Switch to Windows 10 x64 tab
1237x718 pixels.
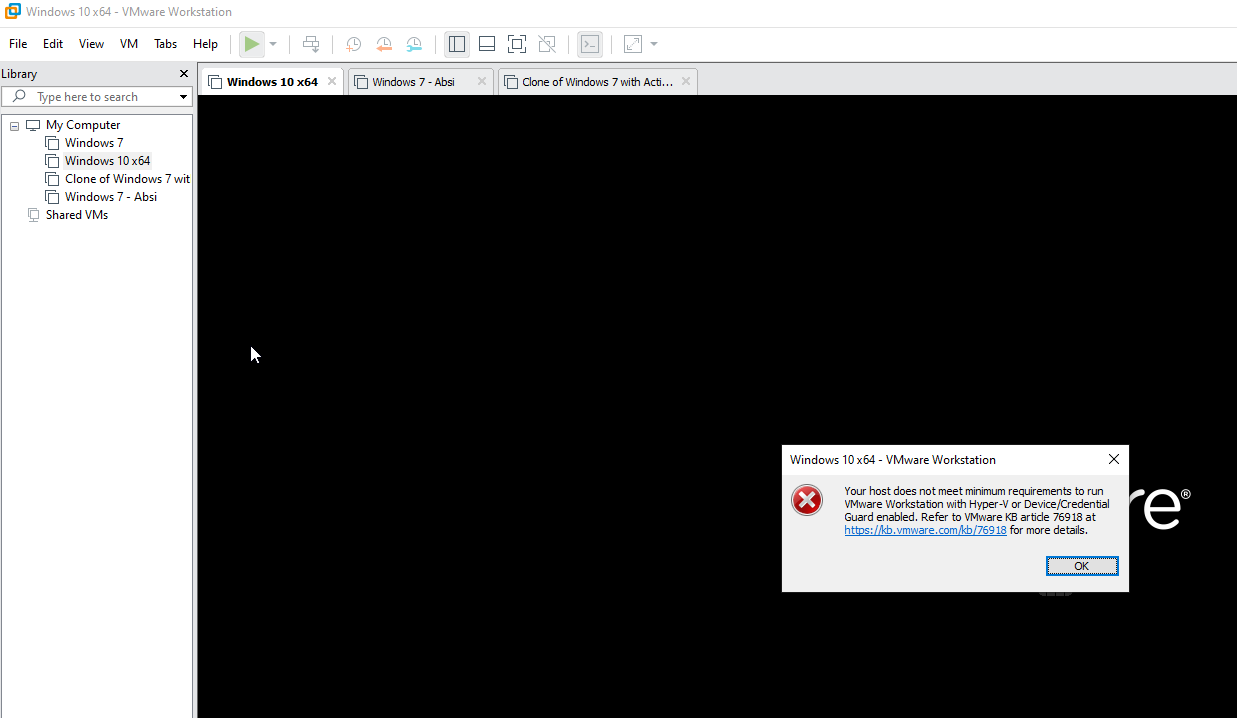[x=272, y=82]
